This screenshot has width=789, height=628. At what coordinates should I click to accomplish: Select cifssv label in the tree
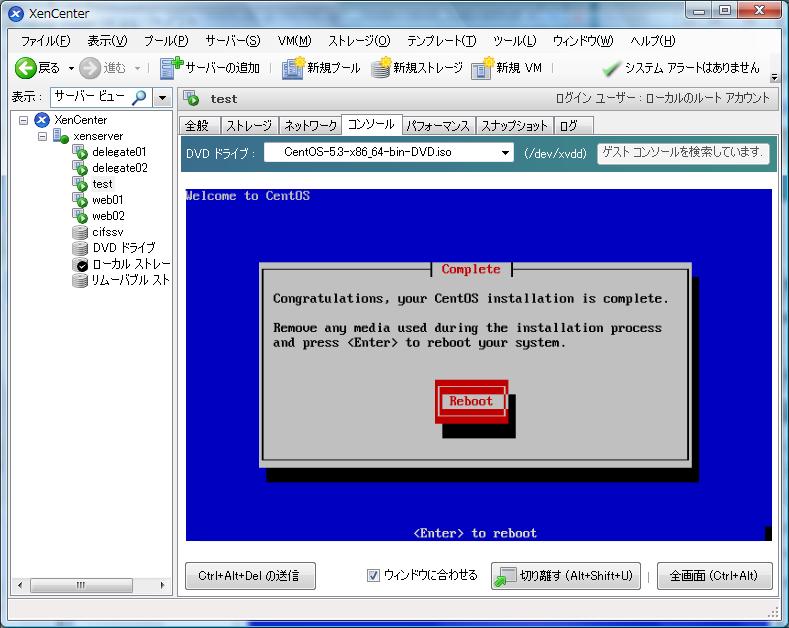click(108, 232)
